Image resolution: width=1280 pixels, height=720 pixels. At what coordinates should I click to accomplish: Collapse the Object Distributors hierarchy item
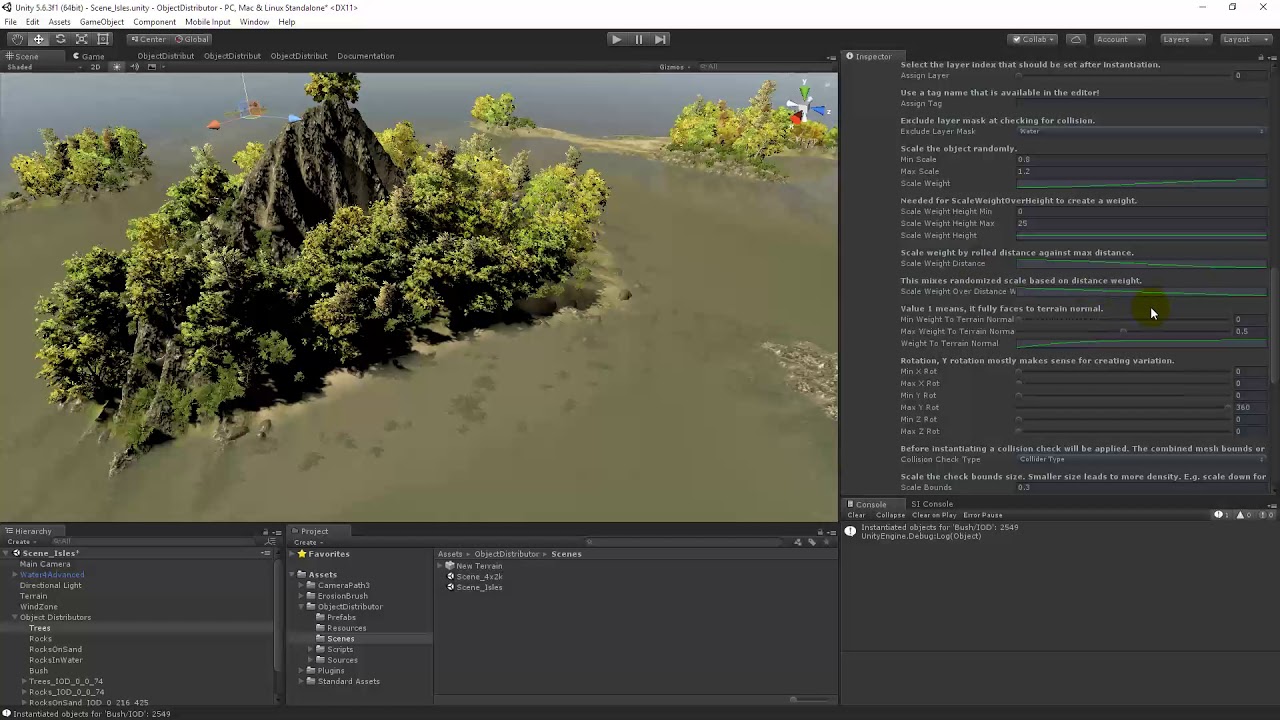click(x=15, y=617)
